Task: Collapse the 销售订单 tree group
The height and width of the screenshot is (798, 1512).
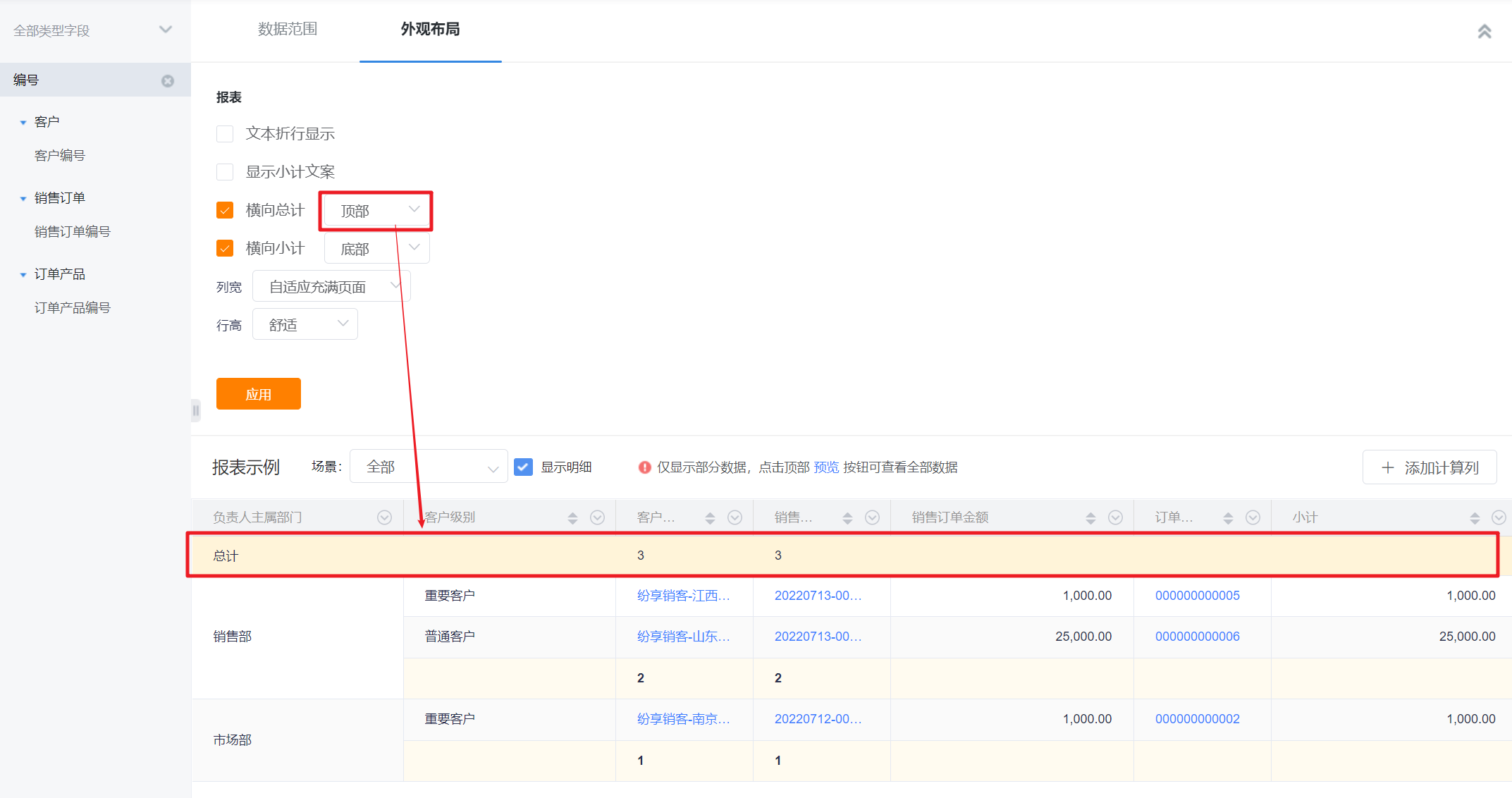Action: [x=23, y=199]
